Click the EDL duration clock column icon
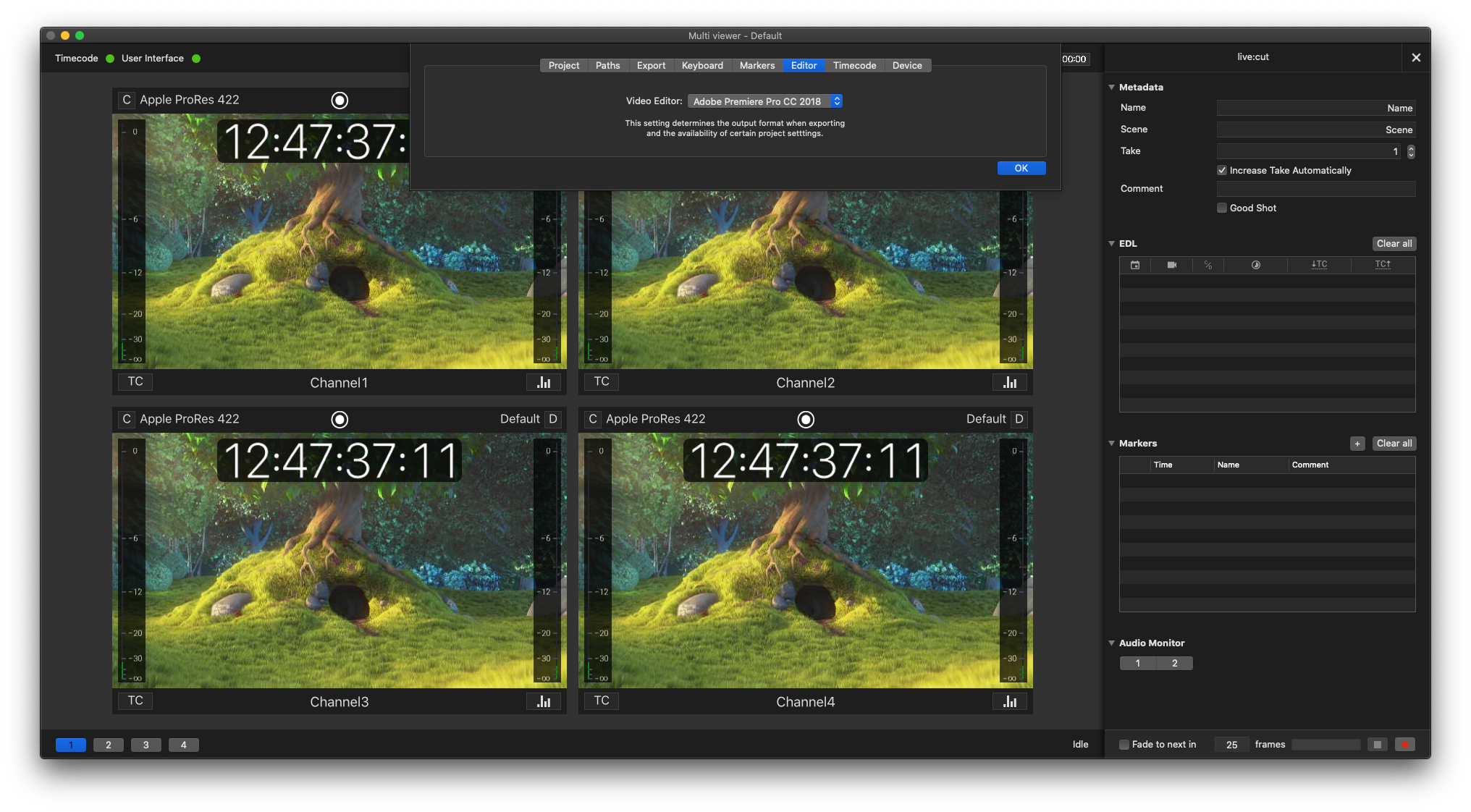Image resolution: width=1471 pixels, height=812 pixels. pyautogui.click(x=1256, y=265)
